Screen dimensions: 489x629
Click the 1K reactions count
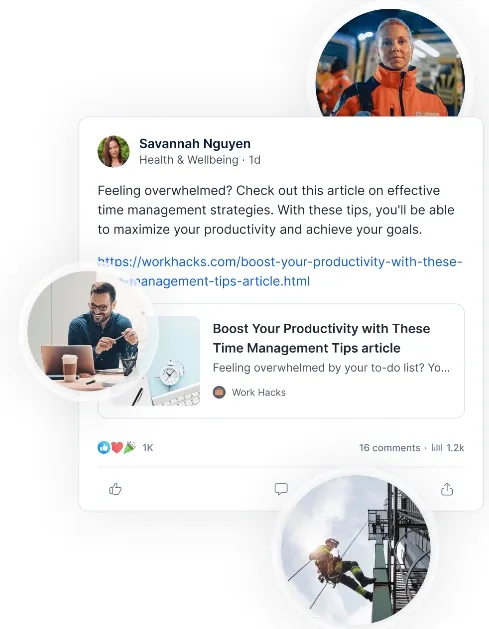click(x=148, y=448)
